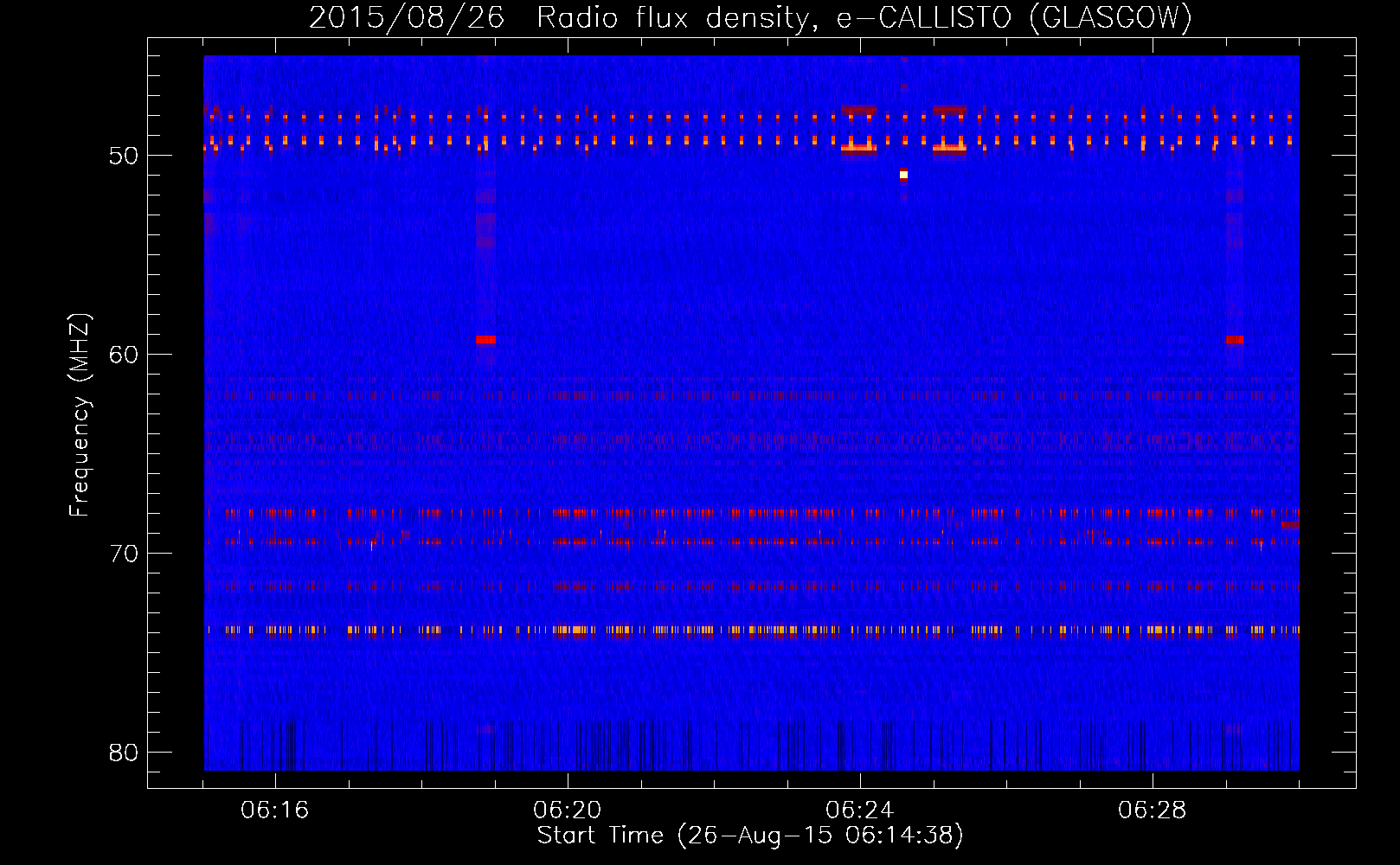Click the 06:28 time tick label
The height and width of the screenshot is (865, 1400).
pos(1152,811)
